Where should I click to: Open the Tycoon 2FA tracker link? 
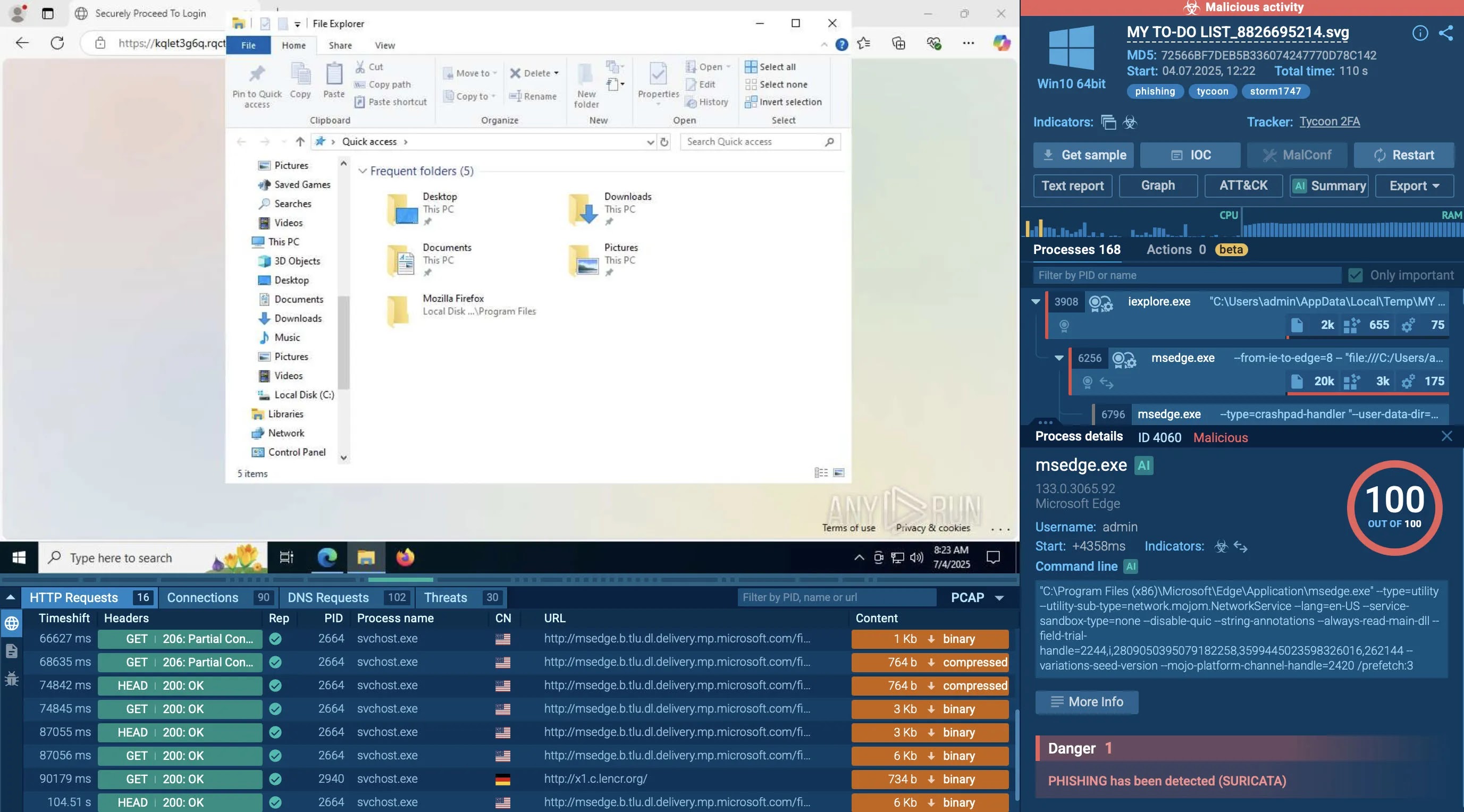[1330, 122]
